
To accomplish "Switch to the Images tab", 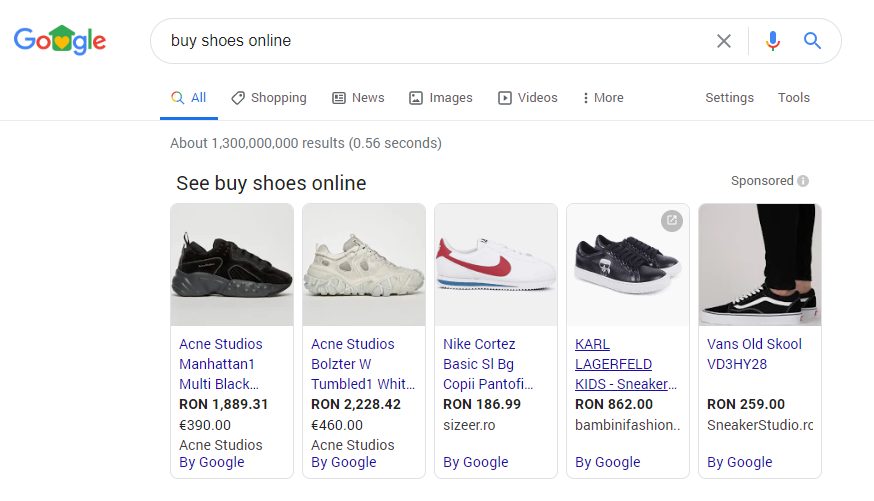I will coord(440,98).
